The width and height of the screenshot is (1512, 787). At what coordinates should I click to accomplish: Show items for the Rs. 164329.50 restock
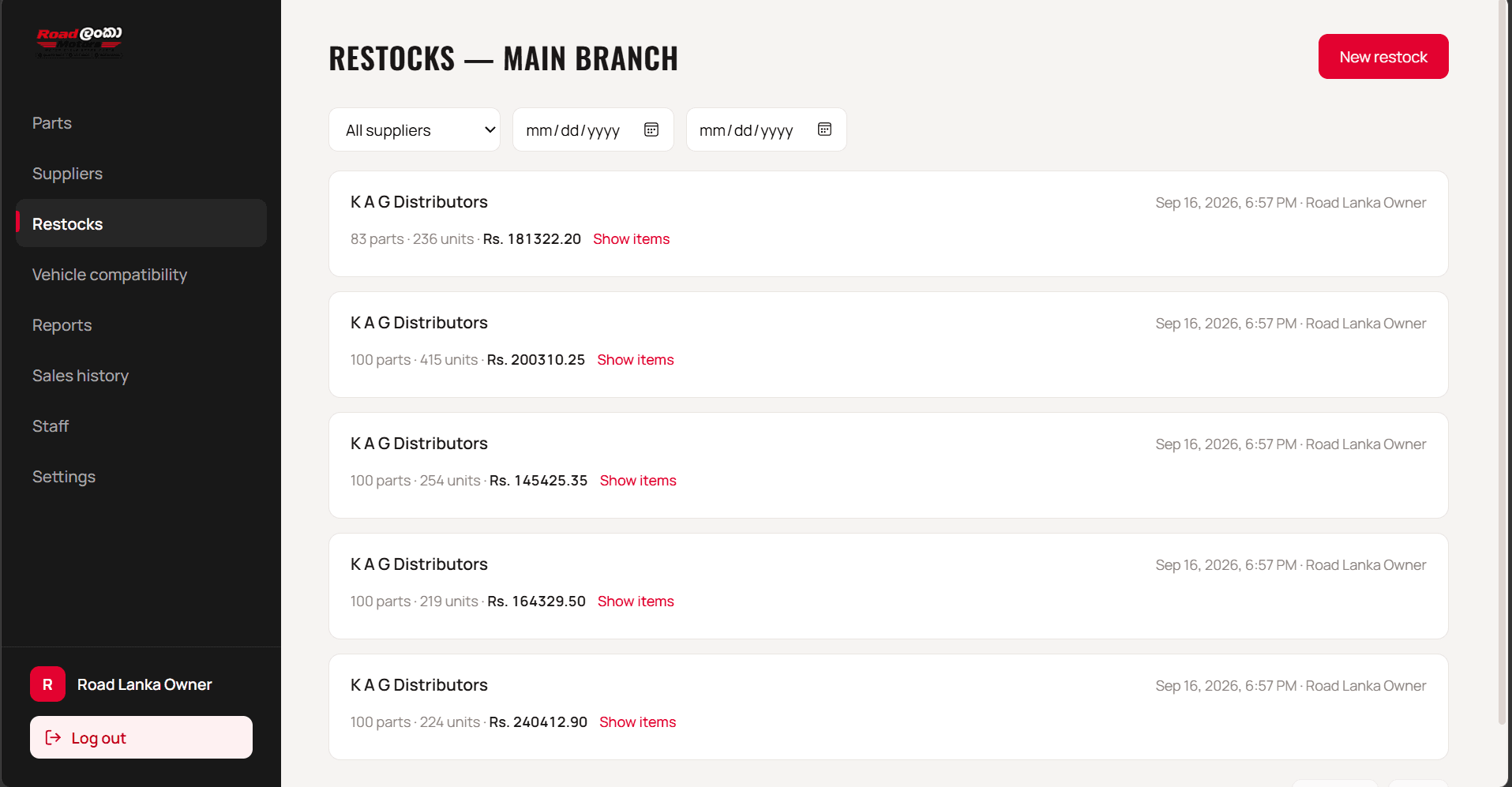tap(636, 601)
